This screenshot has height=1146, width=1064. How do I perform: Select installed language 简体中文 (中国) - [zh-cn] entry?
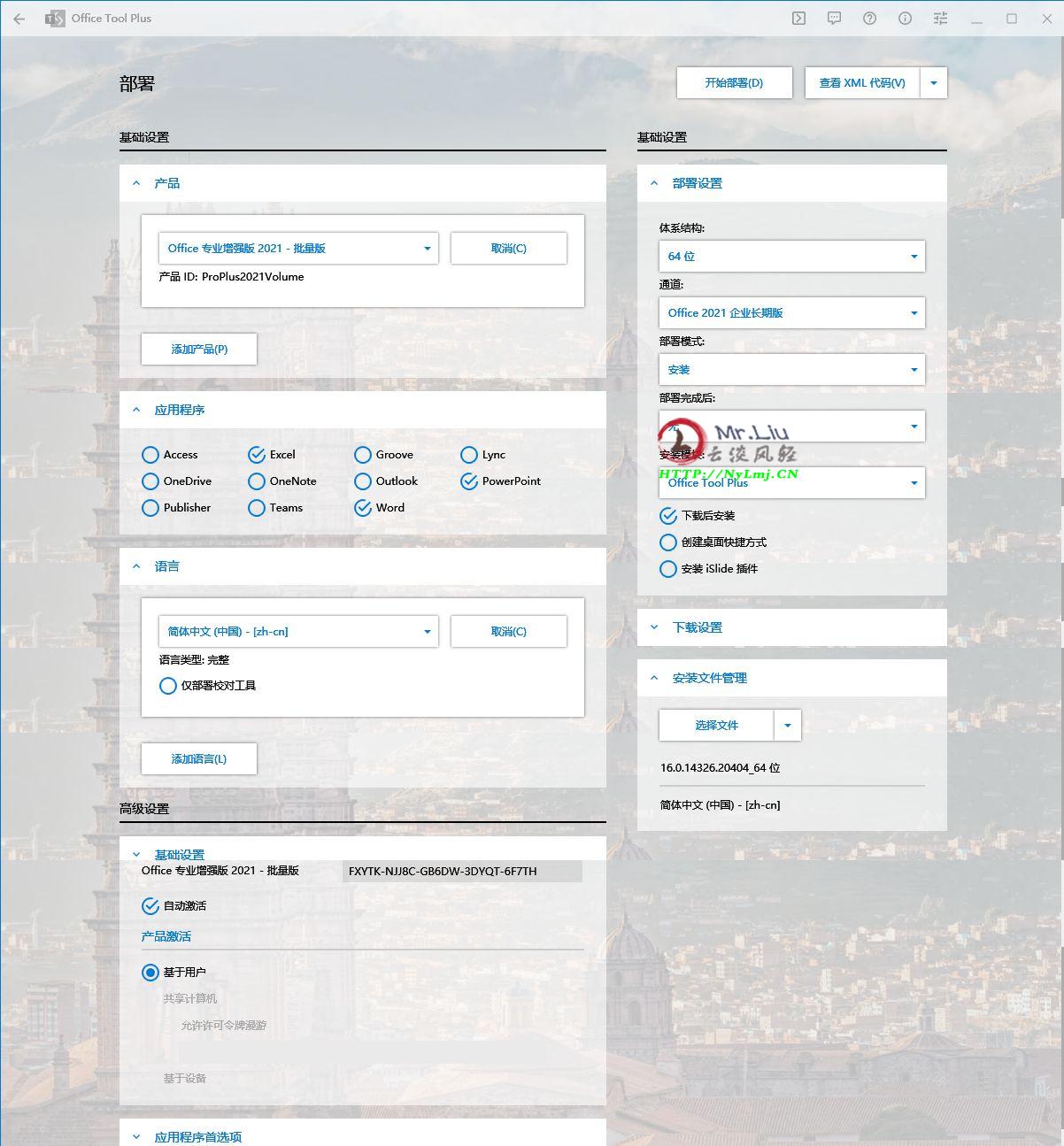tap(721, 805)
